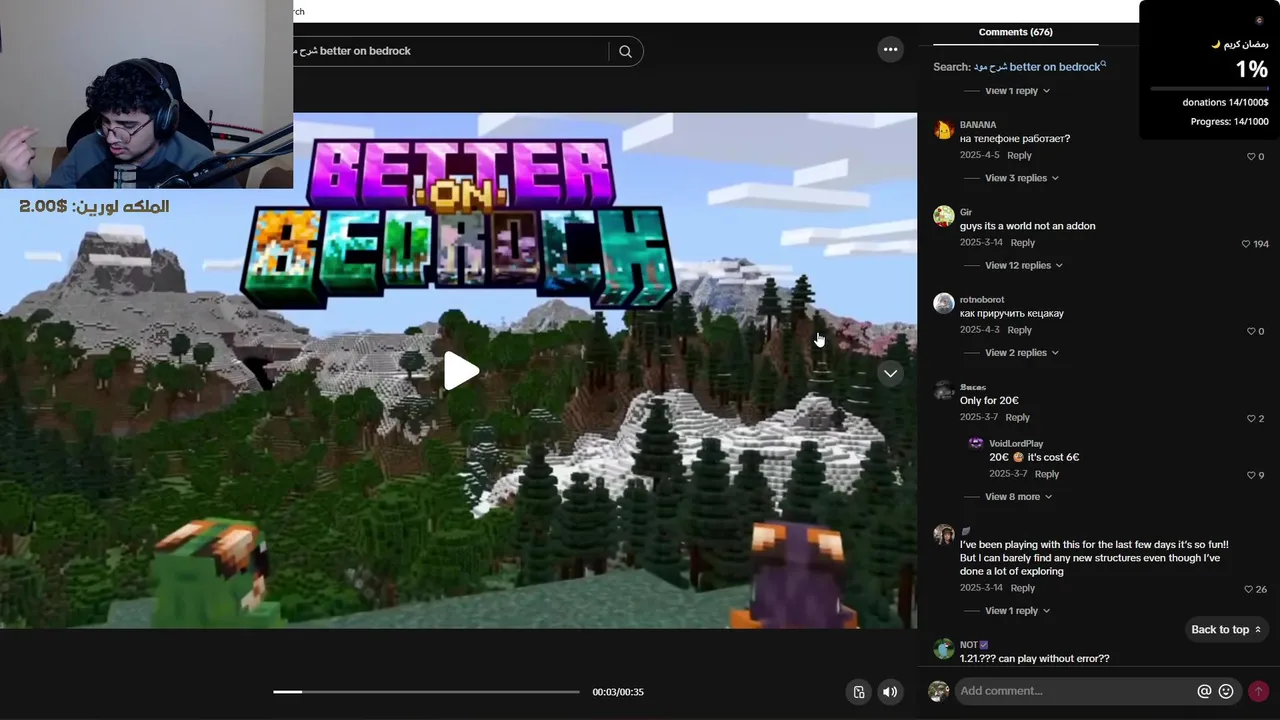
Task: Expand View 2 replies
Action: click(x=1022, y=352)
